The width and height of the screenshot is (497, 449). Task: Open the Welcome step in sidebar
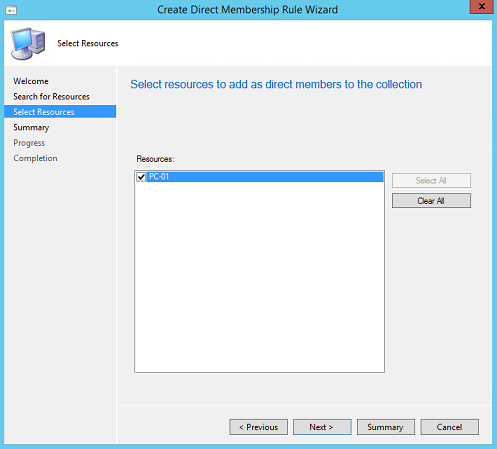[31, 81]
